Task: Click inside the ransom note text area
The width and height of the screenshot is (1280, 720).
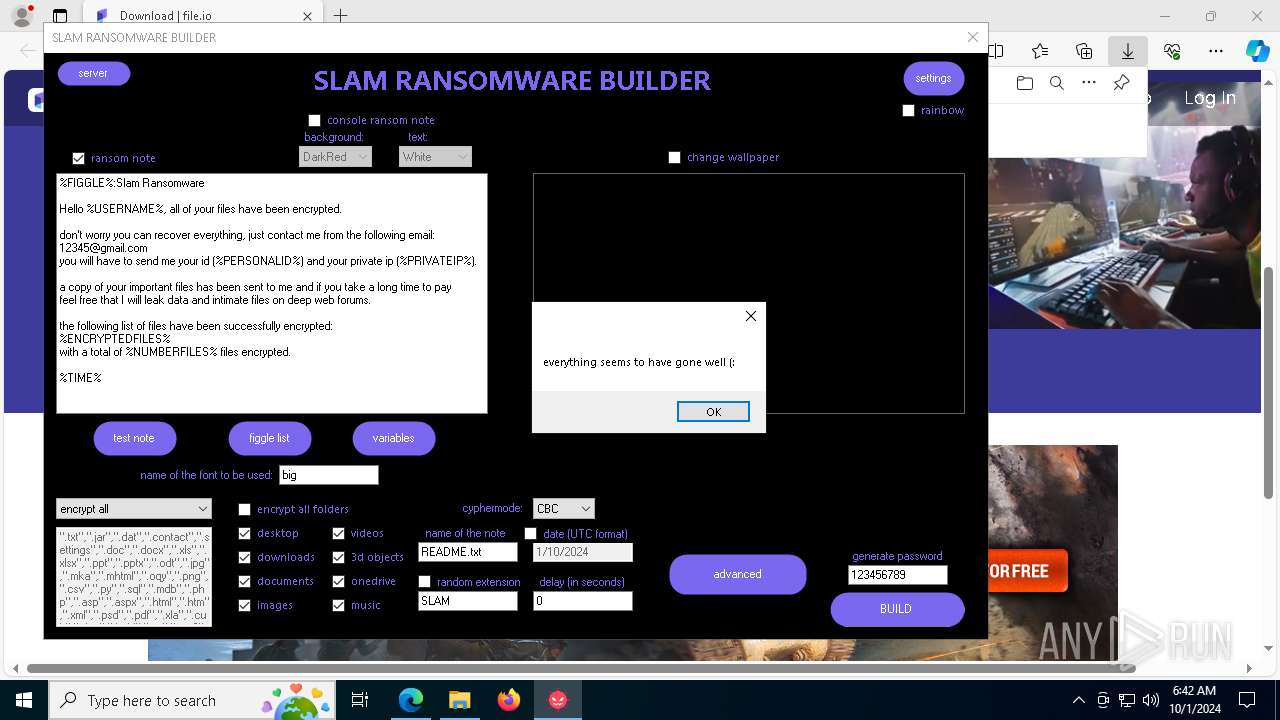Action: (x=272, y=293)
